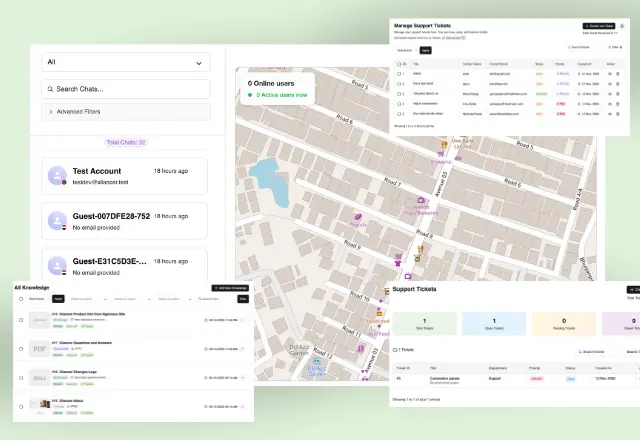Click '0 Active users now' text
This screenshot has width=640, height=440.
coord(282,95)
